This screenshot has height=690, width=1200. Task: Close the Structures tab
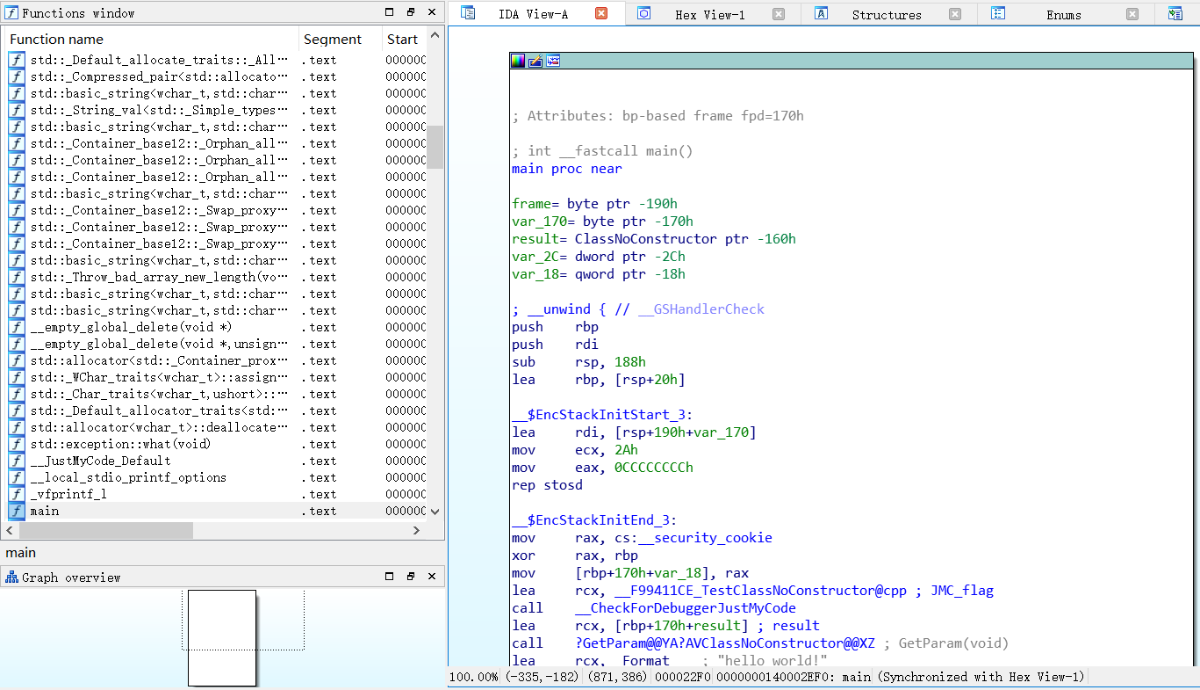tap(955, 14)
